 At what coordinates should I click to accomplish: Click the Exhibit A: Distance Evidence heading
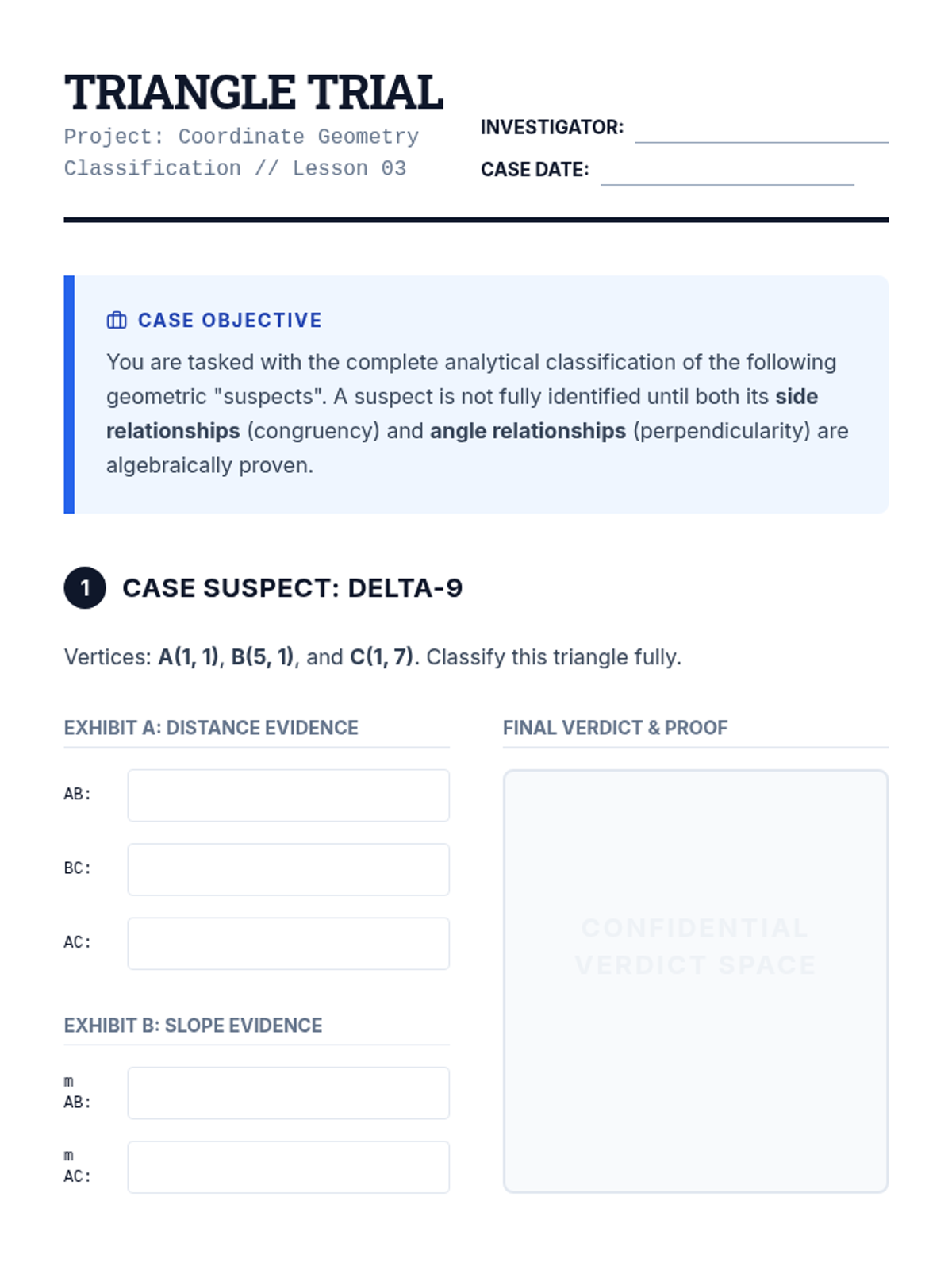click(211, 728)
